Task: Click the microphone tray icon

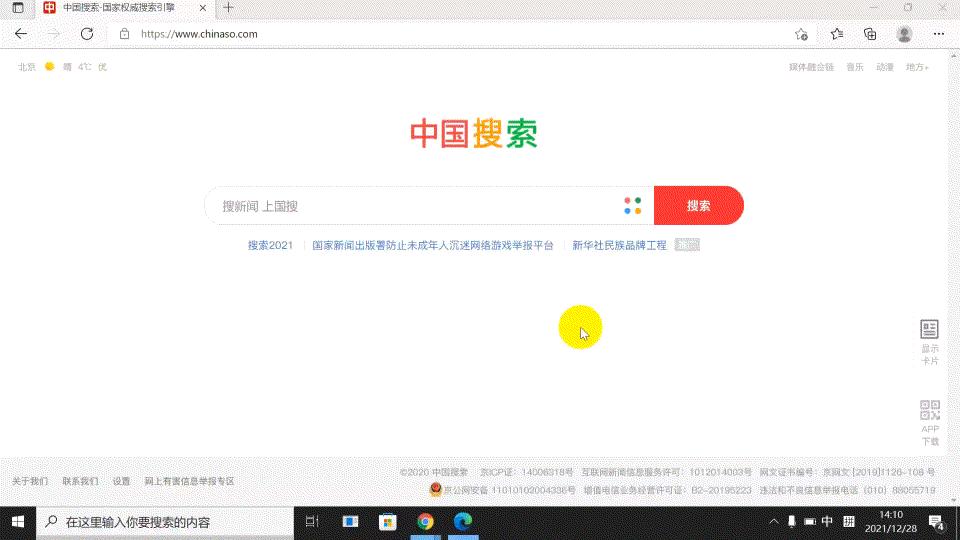Action: [x=792, y=522]
